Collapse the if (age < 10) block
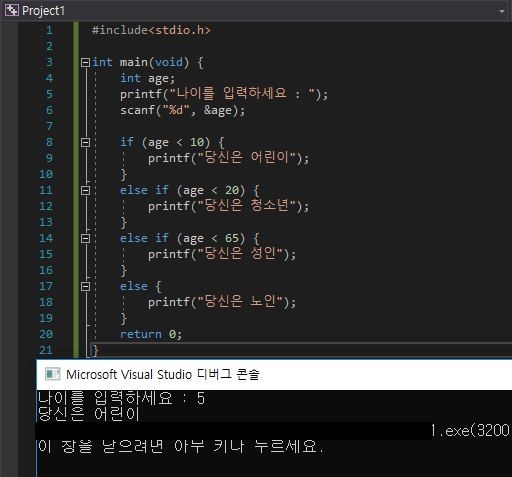This screenshot has height=477, width=512. pos(85,142)
